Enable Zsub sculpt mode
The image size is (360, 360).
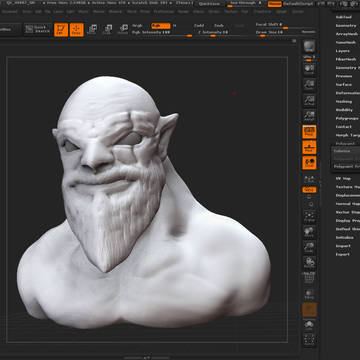point(219,26)
